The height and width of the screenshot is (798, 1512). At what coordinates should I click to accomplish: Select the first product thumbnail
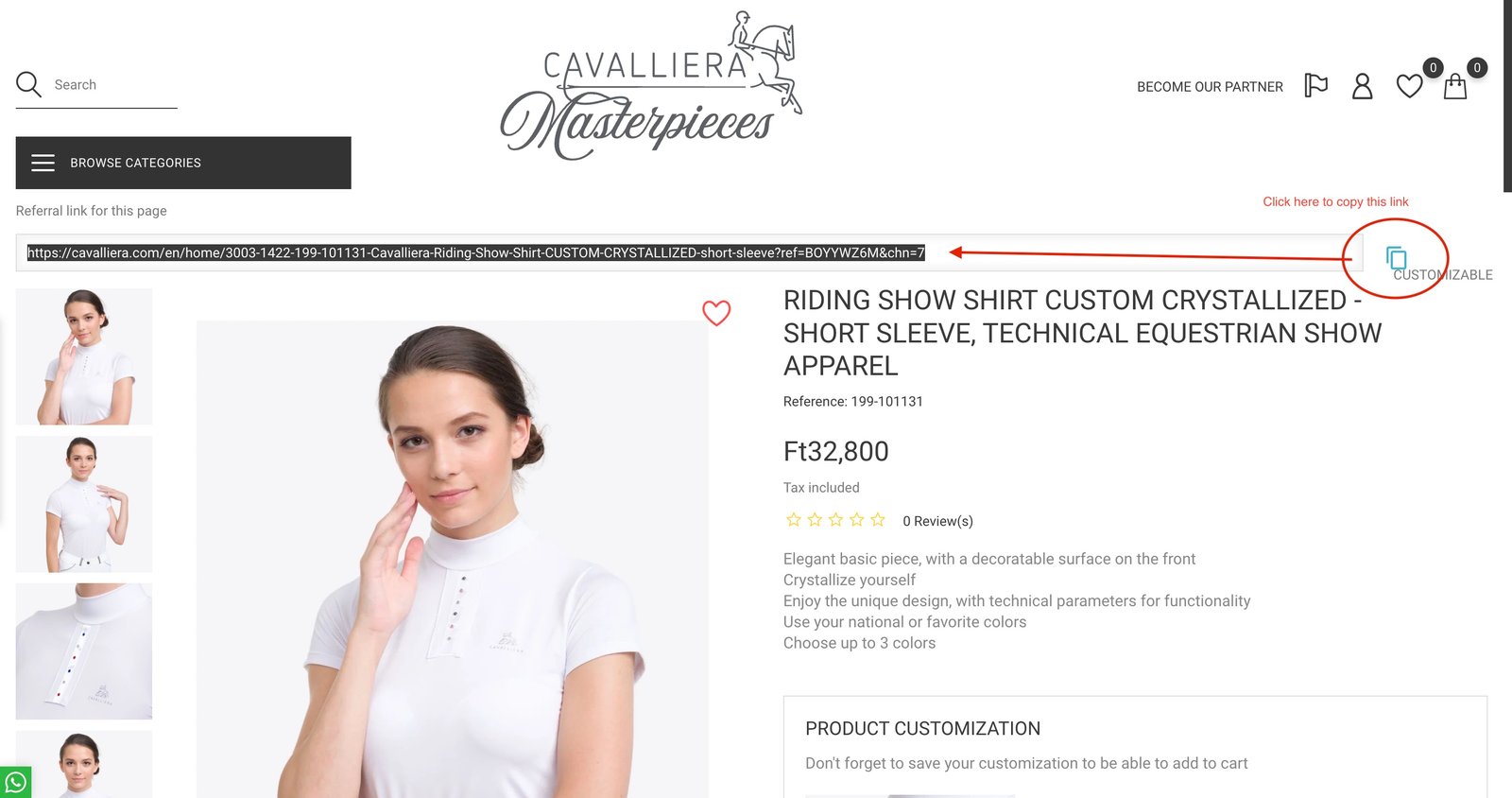pos(84,356)
